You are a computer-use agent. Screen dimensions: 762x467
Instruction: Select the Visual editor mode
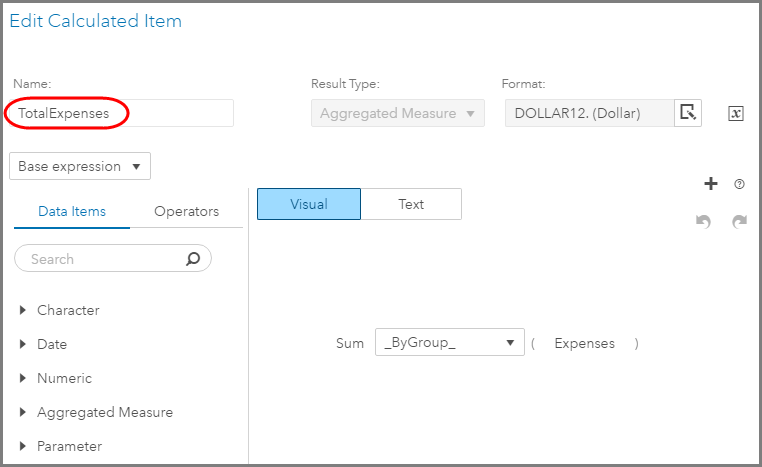[x=309, y=204]
